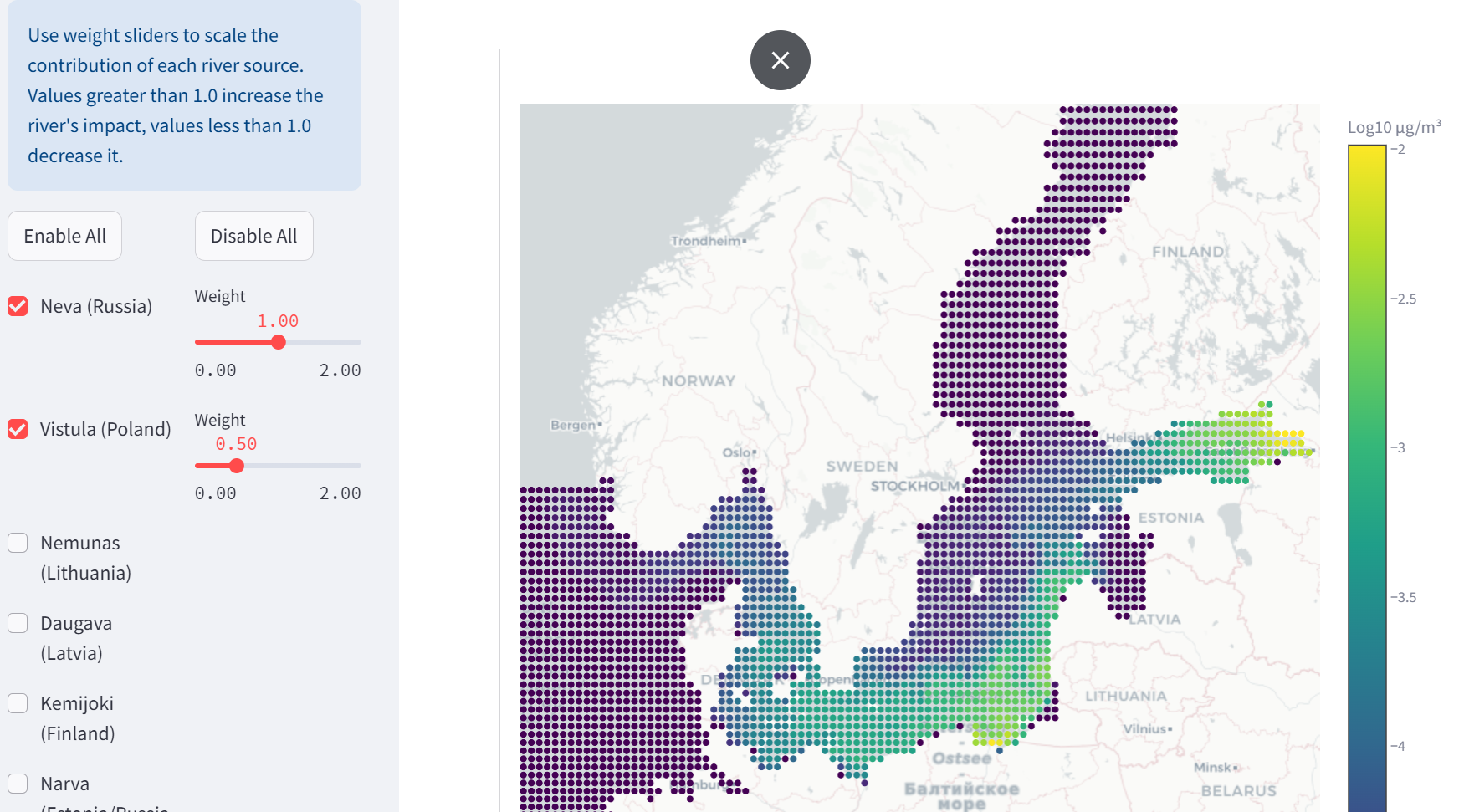Check the Daugava (Latvia) checkbox
Image resolution: width=1464 pixels, height=812 pixels.
coord(18,623)
